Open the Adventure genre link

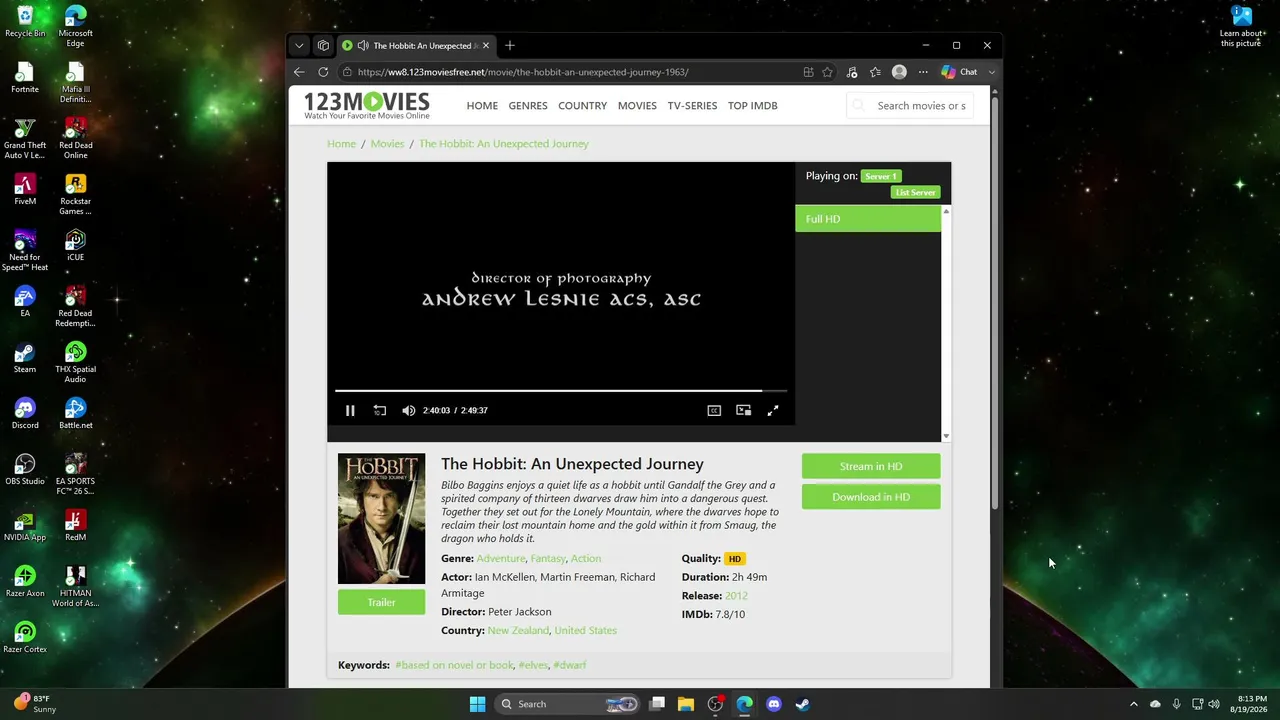pos(500,559)
